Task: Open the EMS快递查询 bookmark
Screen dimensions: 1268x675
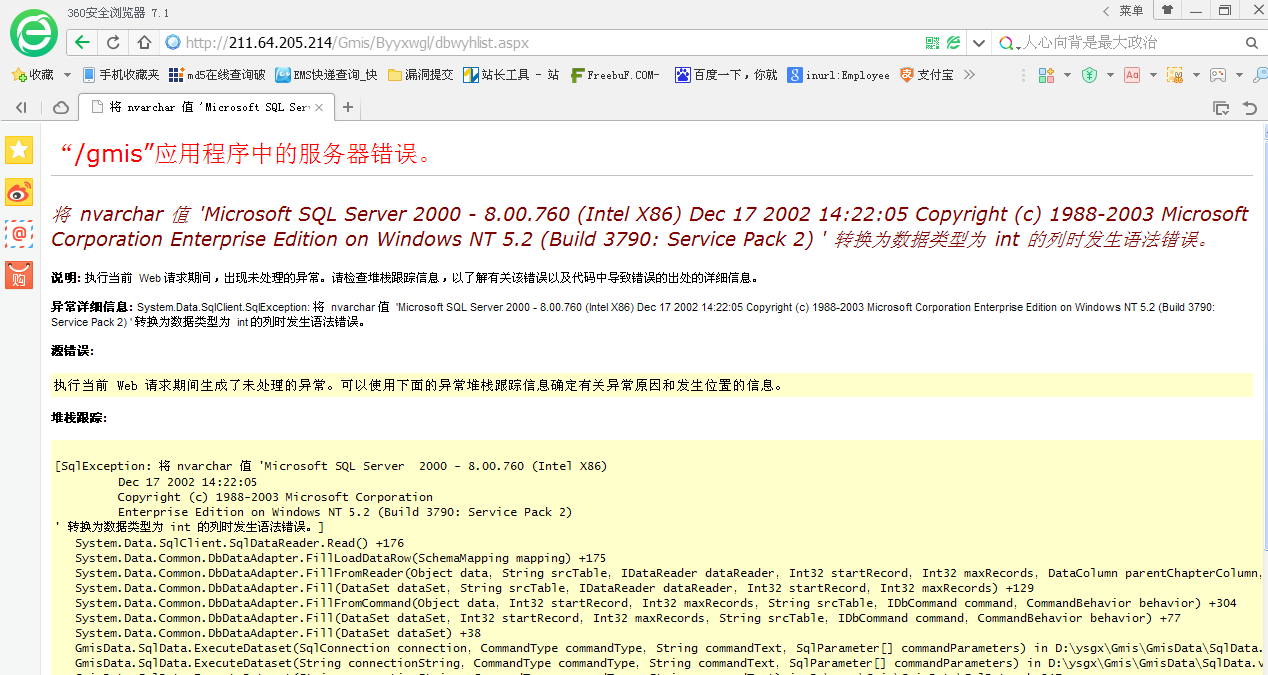Action: tap(326, 75)
